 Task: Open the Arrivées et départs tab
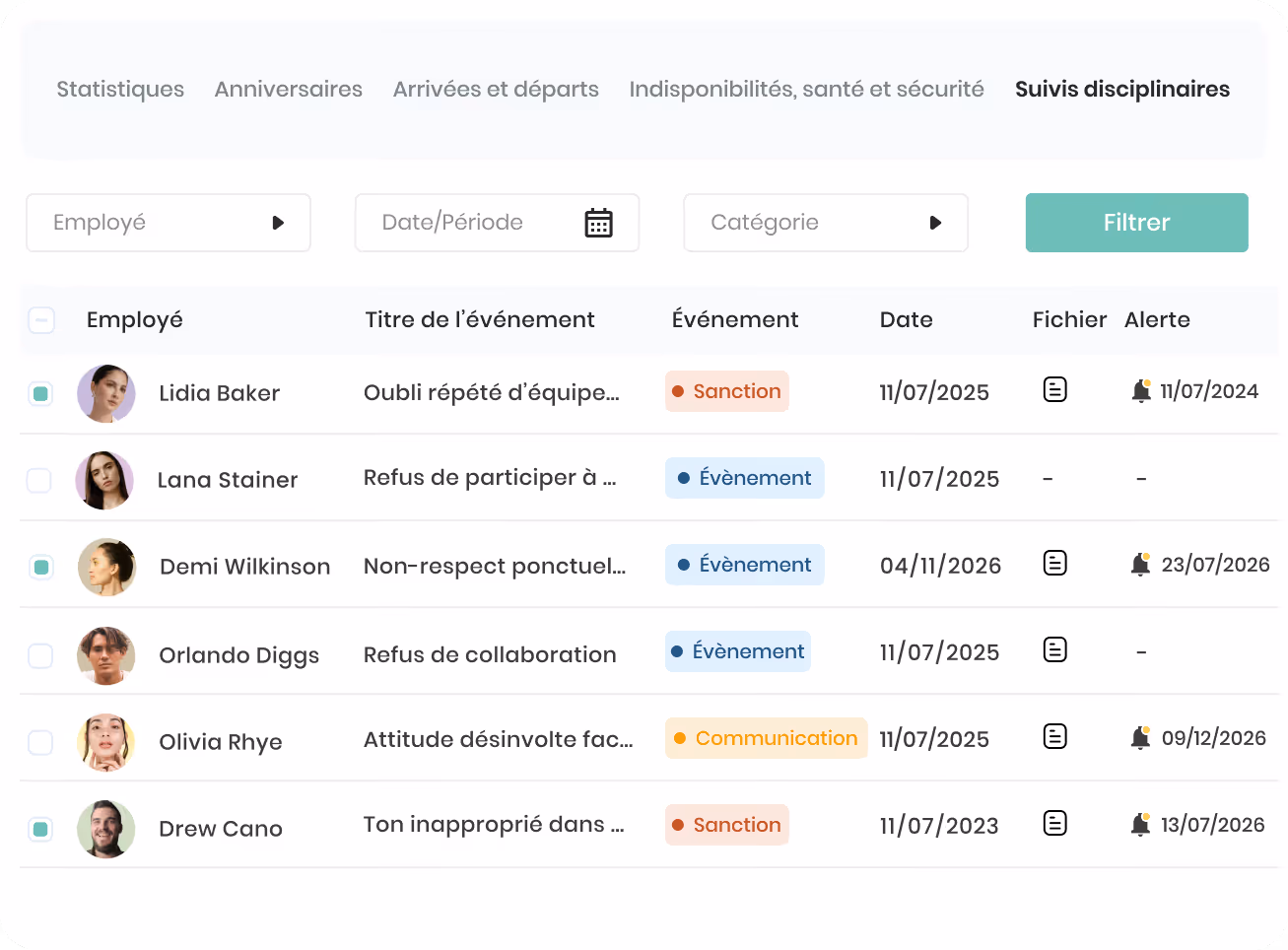pos(496,90)
